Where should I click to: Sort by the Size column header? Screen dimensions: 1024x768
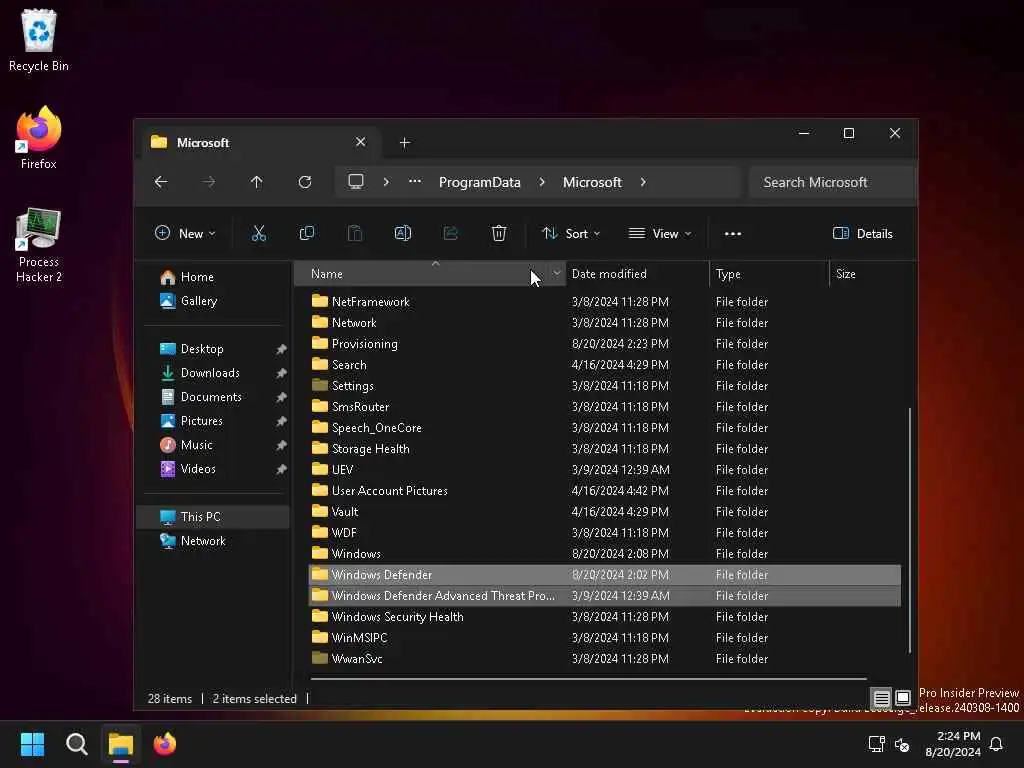click(x=871, y=274)
